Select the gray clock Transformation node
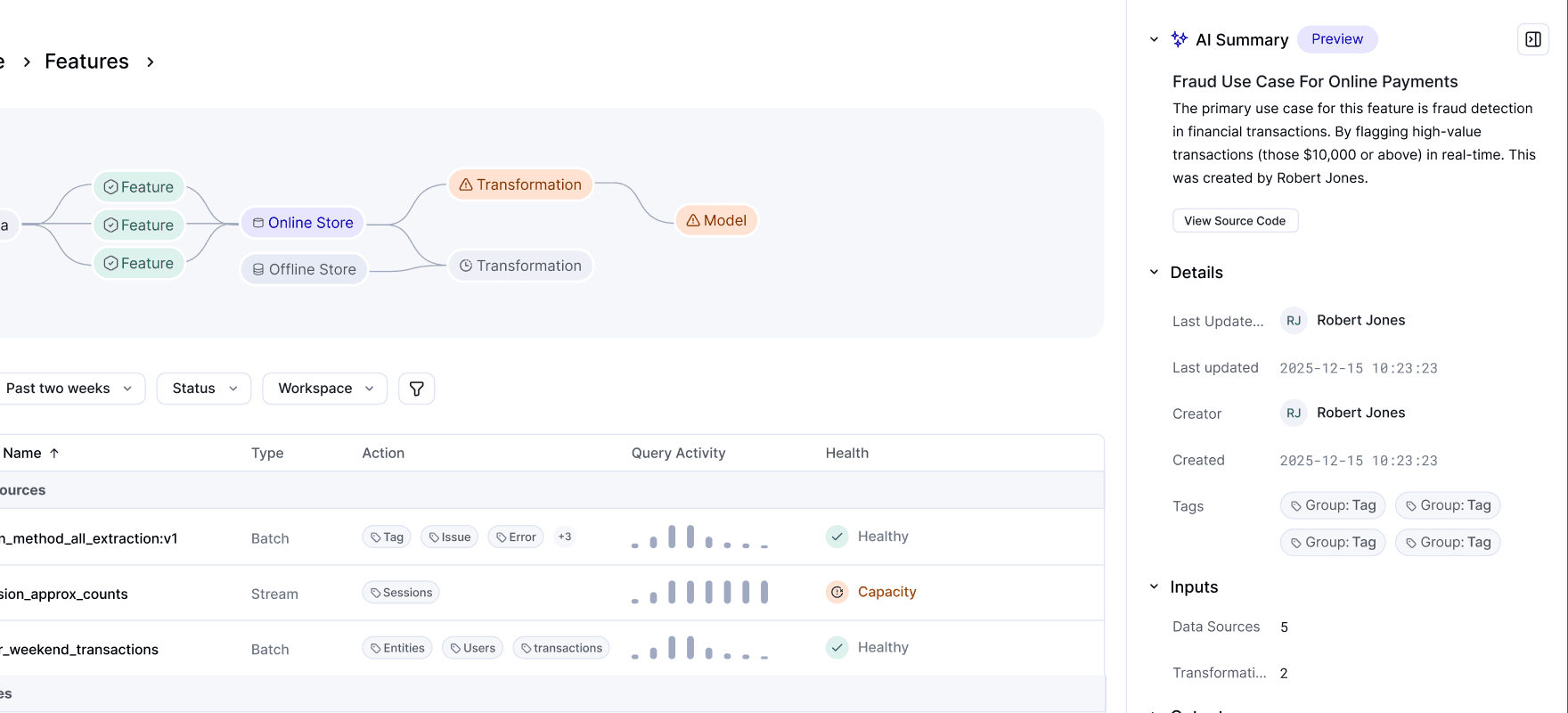 pos(520,266)
